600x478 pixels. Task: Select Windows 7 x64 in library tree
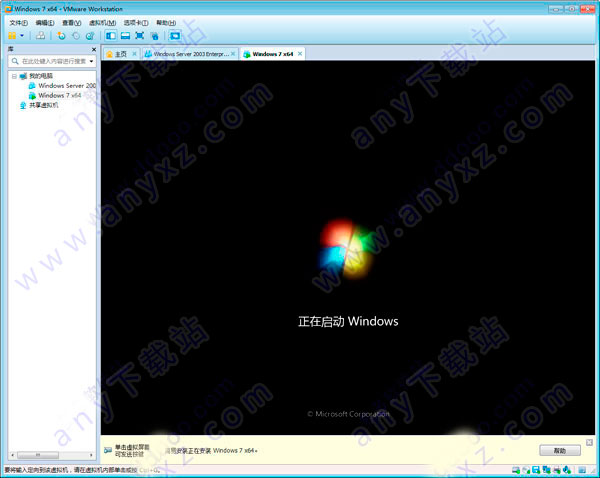(60, 95)
